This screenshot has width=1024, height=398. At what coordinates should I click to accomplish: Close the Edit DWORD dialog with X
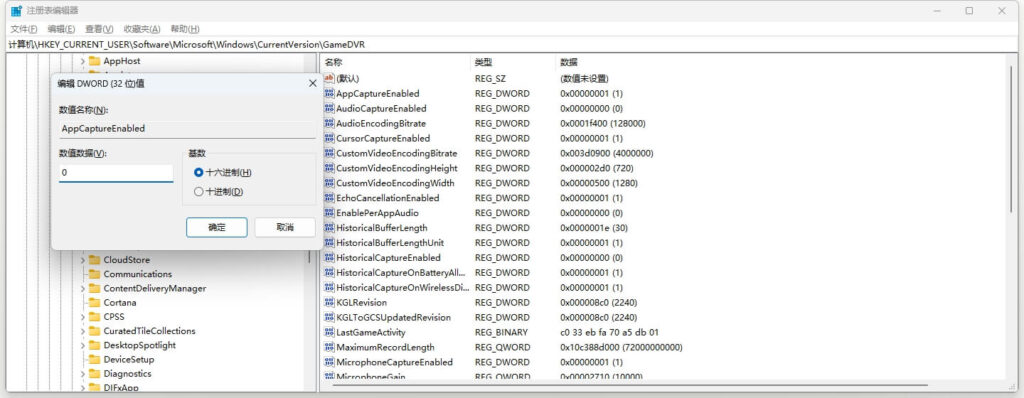pyautogui.click(x=312, y=83)
